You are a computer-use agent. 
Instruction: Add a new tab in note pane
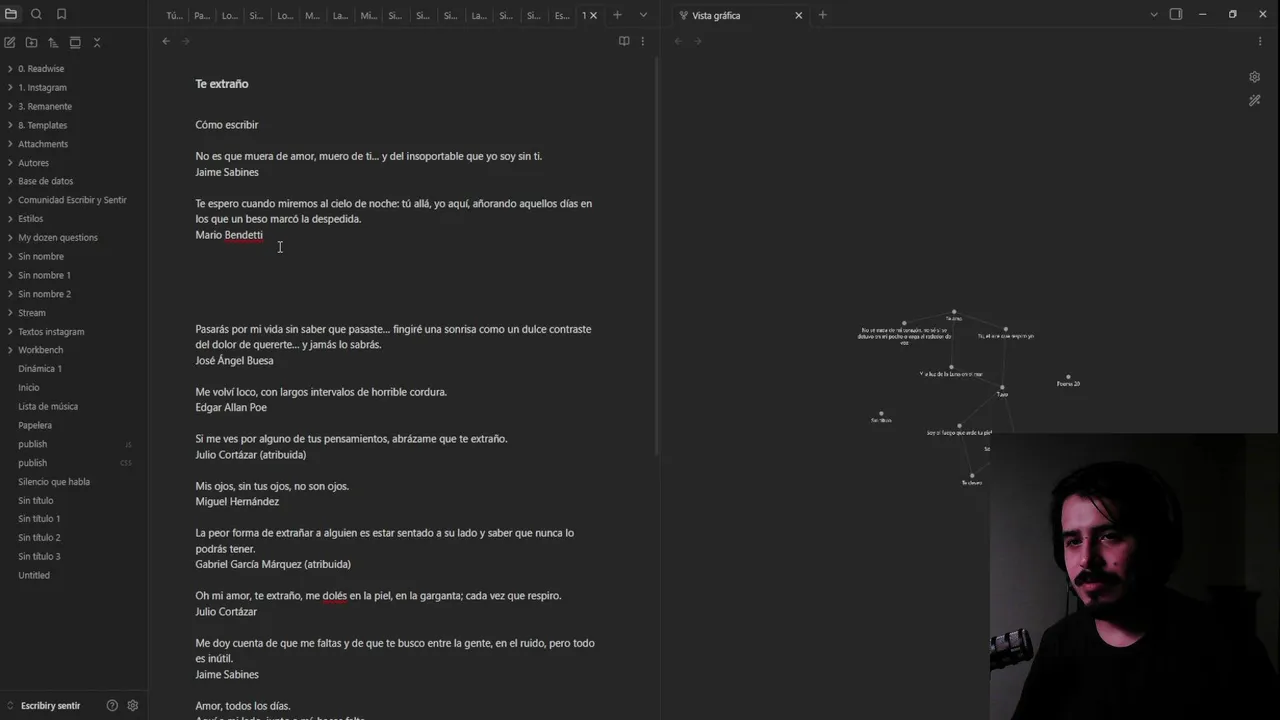tap(617, 15)
